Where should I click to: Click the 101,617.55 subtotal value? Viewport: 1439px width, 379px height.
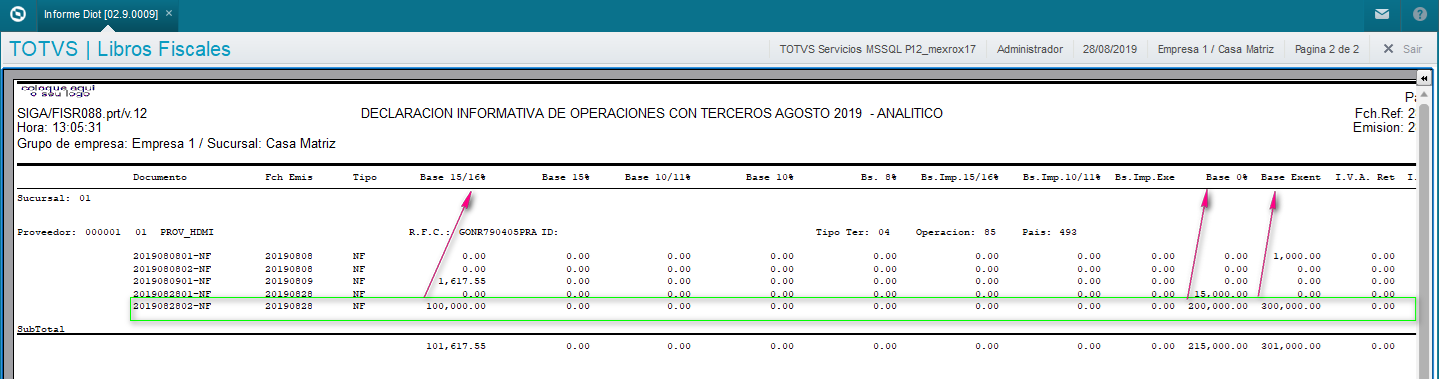[x=455, y=346]
